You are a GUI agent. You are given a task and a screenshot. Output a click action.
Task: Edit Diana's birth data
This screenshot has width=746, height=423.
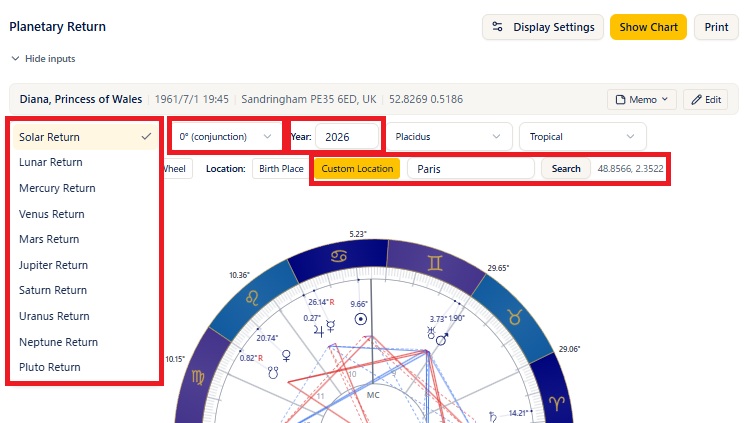click(706, 99)
